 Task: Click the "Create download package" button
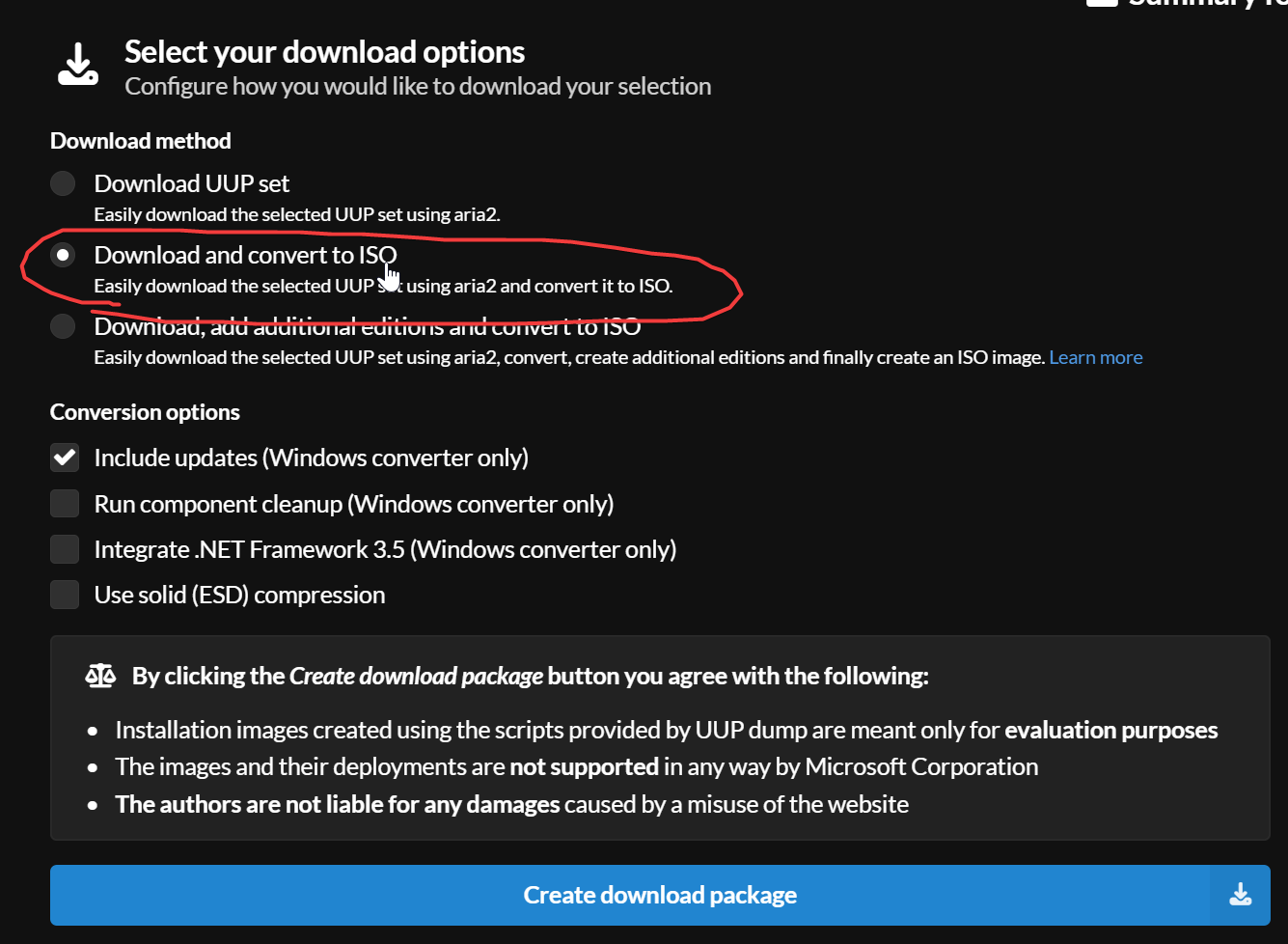coord(659,895)
